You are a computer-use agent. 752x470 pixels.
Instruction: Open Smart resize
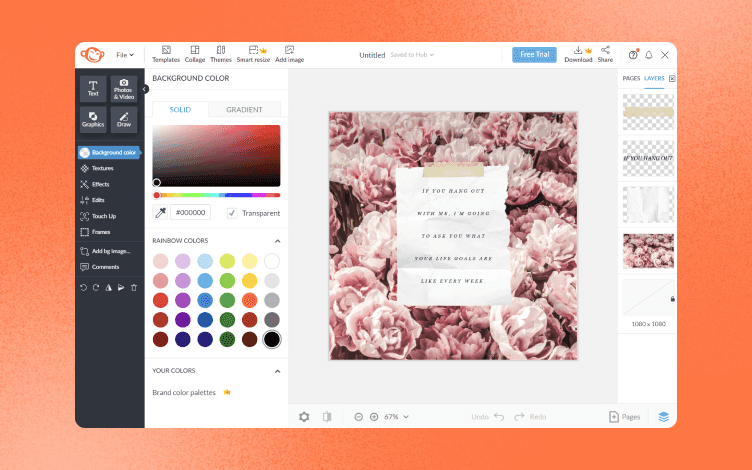253,54
